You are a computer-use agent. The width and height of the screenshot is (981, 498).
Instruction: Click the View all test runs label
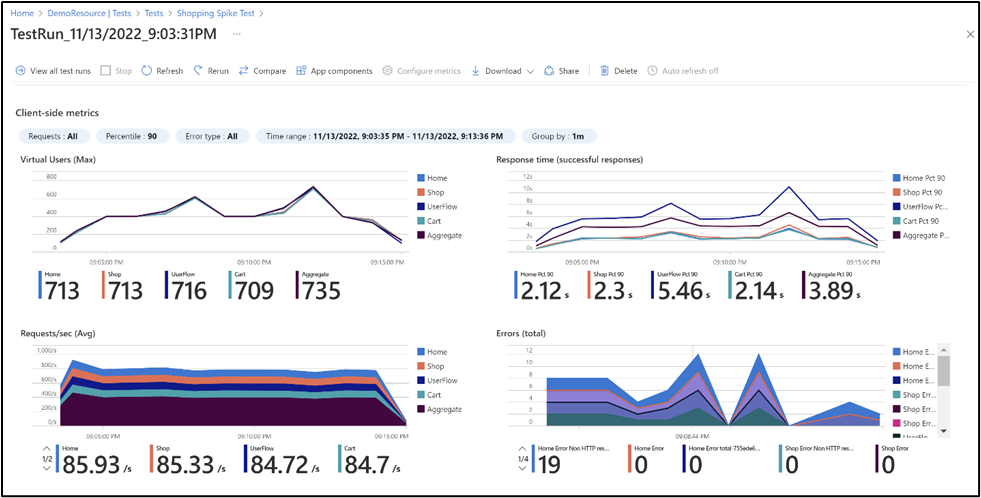click(x=61, y=71)
